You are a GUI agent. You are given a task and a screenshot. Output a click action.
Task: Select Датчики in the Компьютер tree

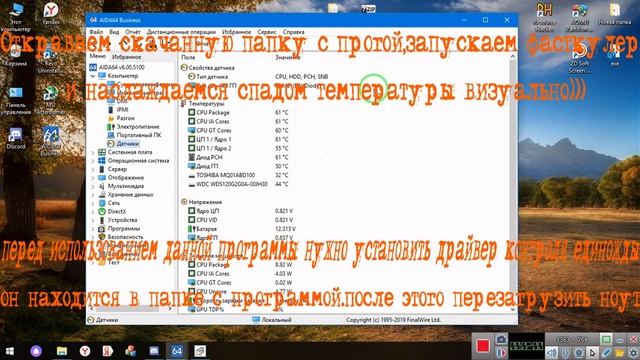tap(127, 144)
